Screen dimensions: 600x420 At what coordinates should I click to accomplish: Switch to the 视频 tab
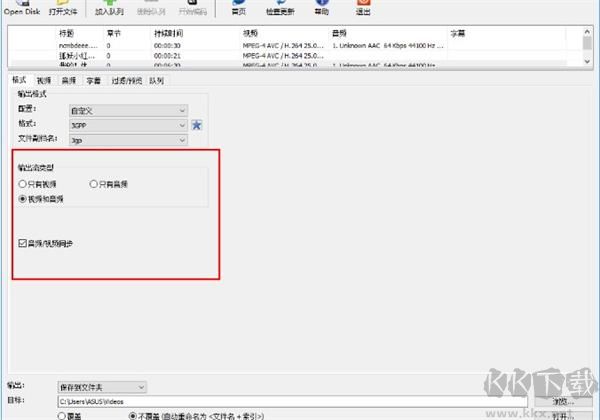44,81
